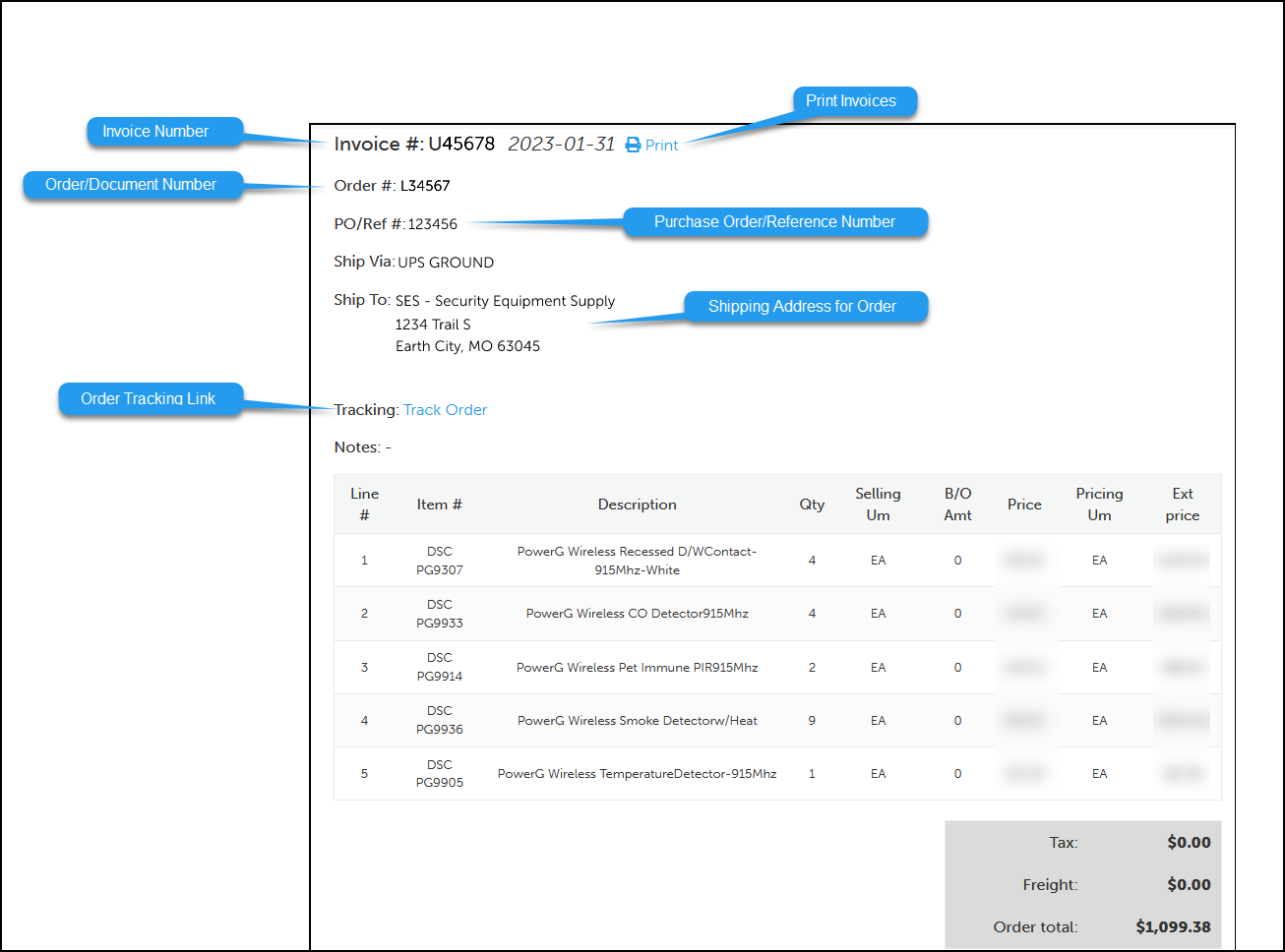Viewport: 1285px width, 952px height.
Task: Select invoice number U45678
Action: [x=461, y=144]
